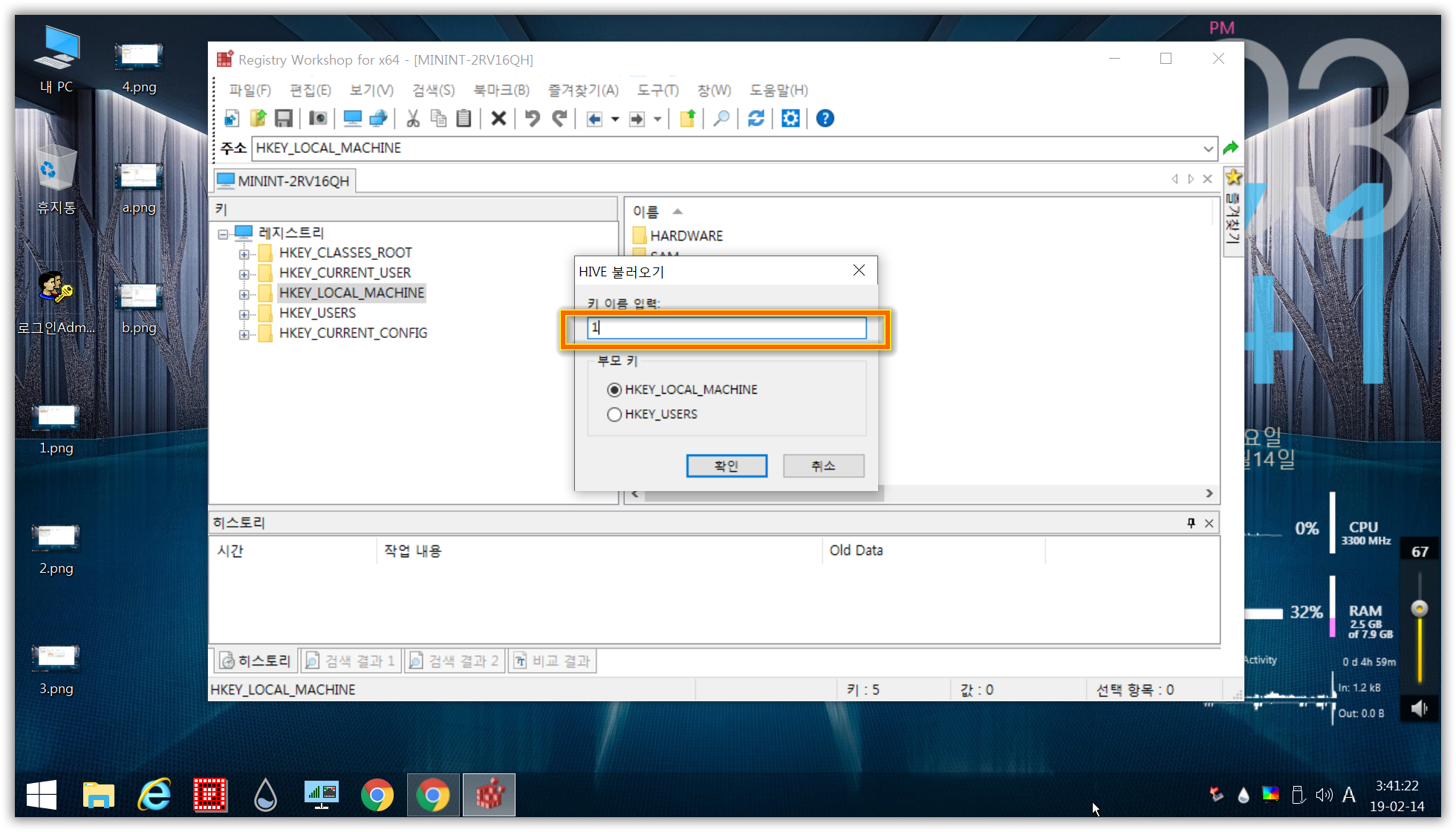This screenshot has width=1456, height=832.
Task: Click the address bar text field
Action: pyautogui.click(x=727, y=149)
